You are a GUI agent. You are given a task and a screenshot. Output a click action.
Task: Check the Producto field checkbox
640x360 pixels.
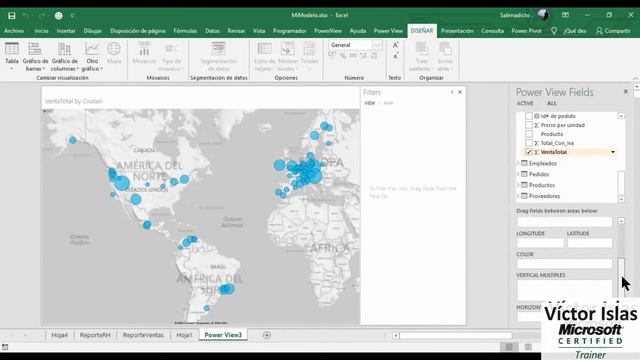[529, 134]
